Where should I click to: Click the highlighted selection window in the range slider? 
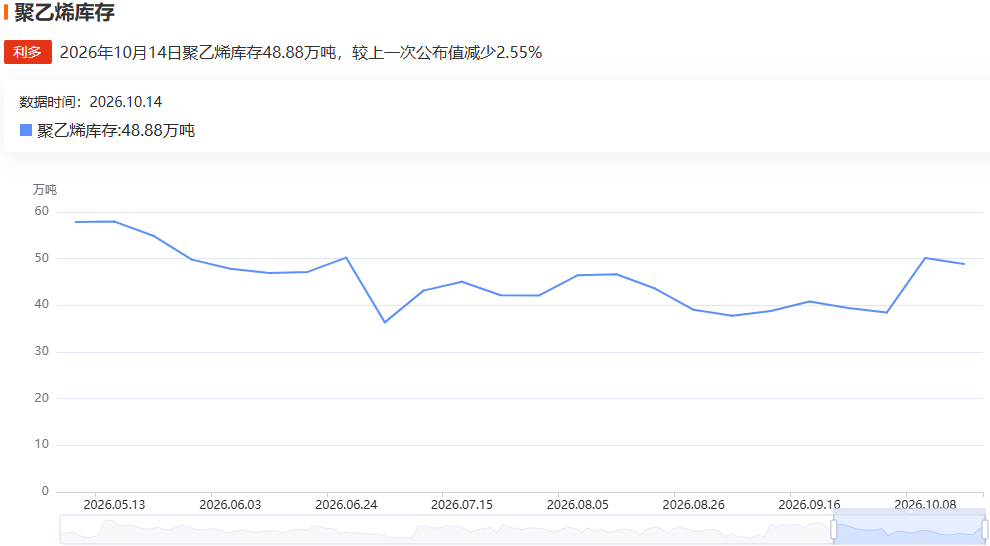tap(909, 530)
